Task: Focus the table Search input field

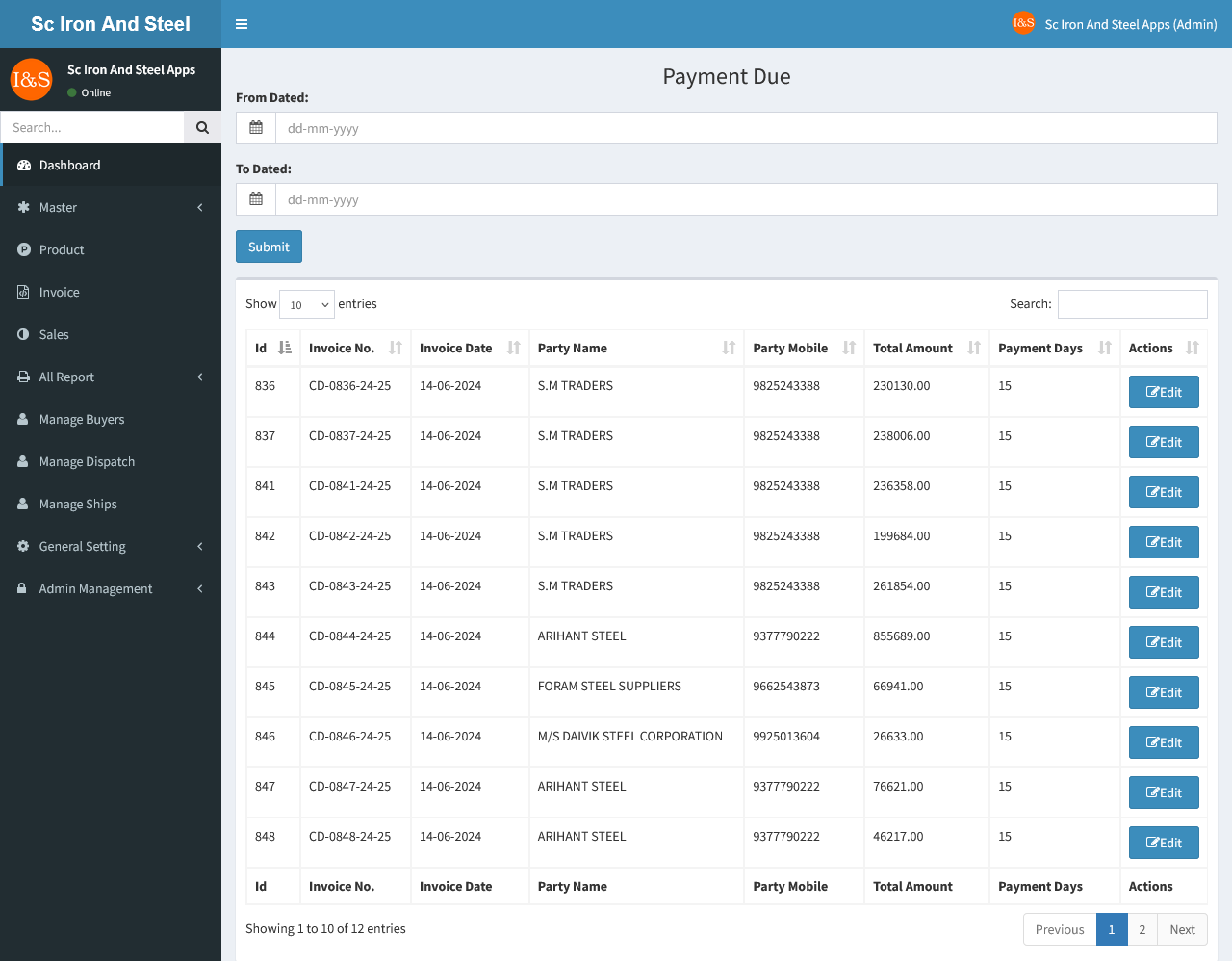Action: click(x=1132, y=304)
